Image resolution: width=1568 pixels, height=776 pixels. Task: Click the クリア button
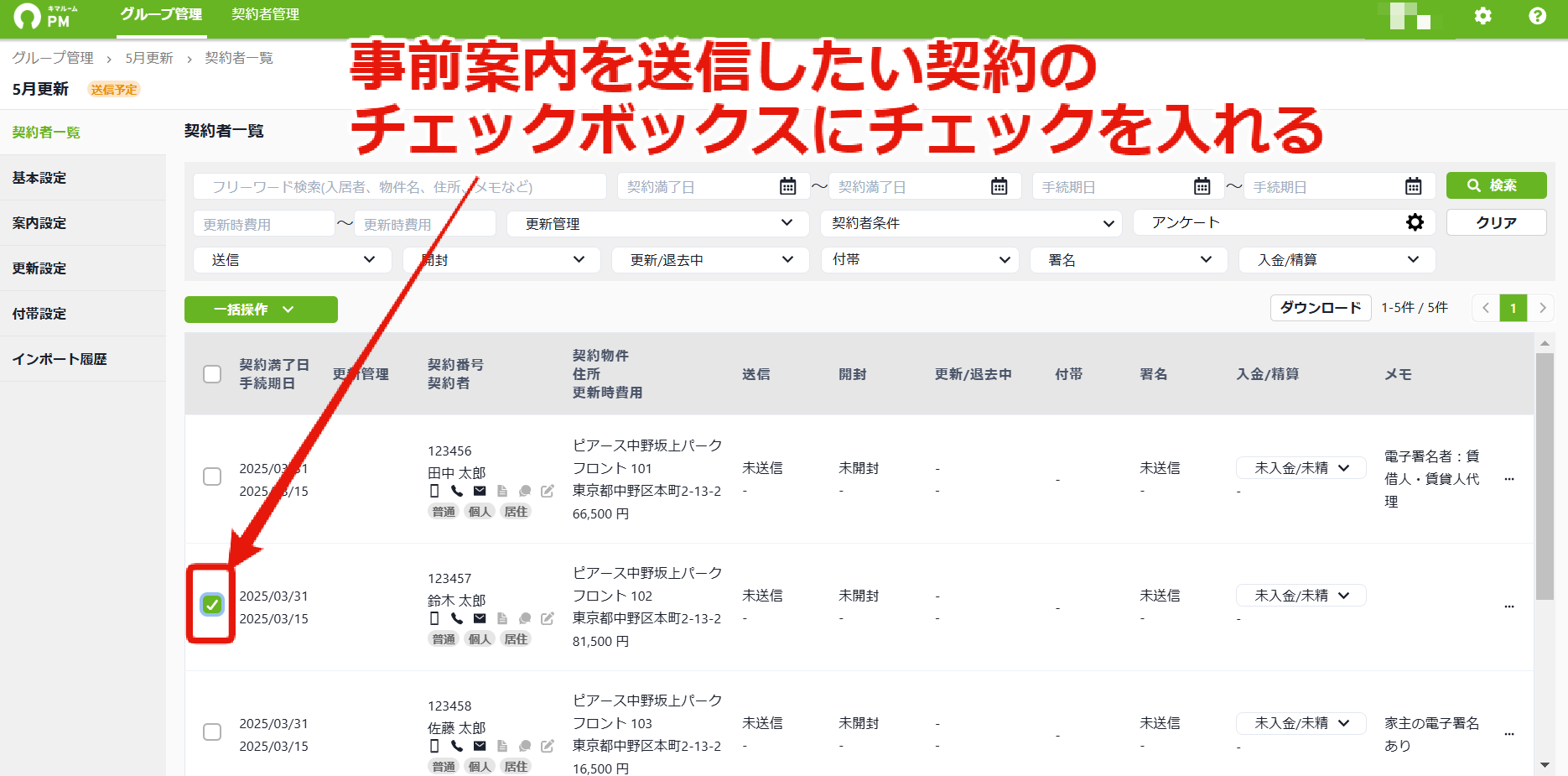click(1496, 222)
